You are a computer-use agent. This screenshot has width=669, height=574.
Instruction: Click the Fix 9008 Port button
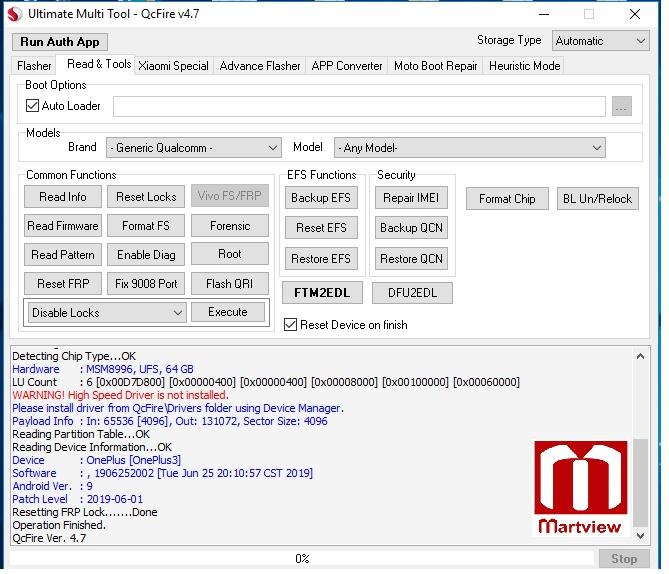(146, 284)
